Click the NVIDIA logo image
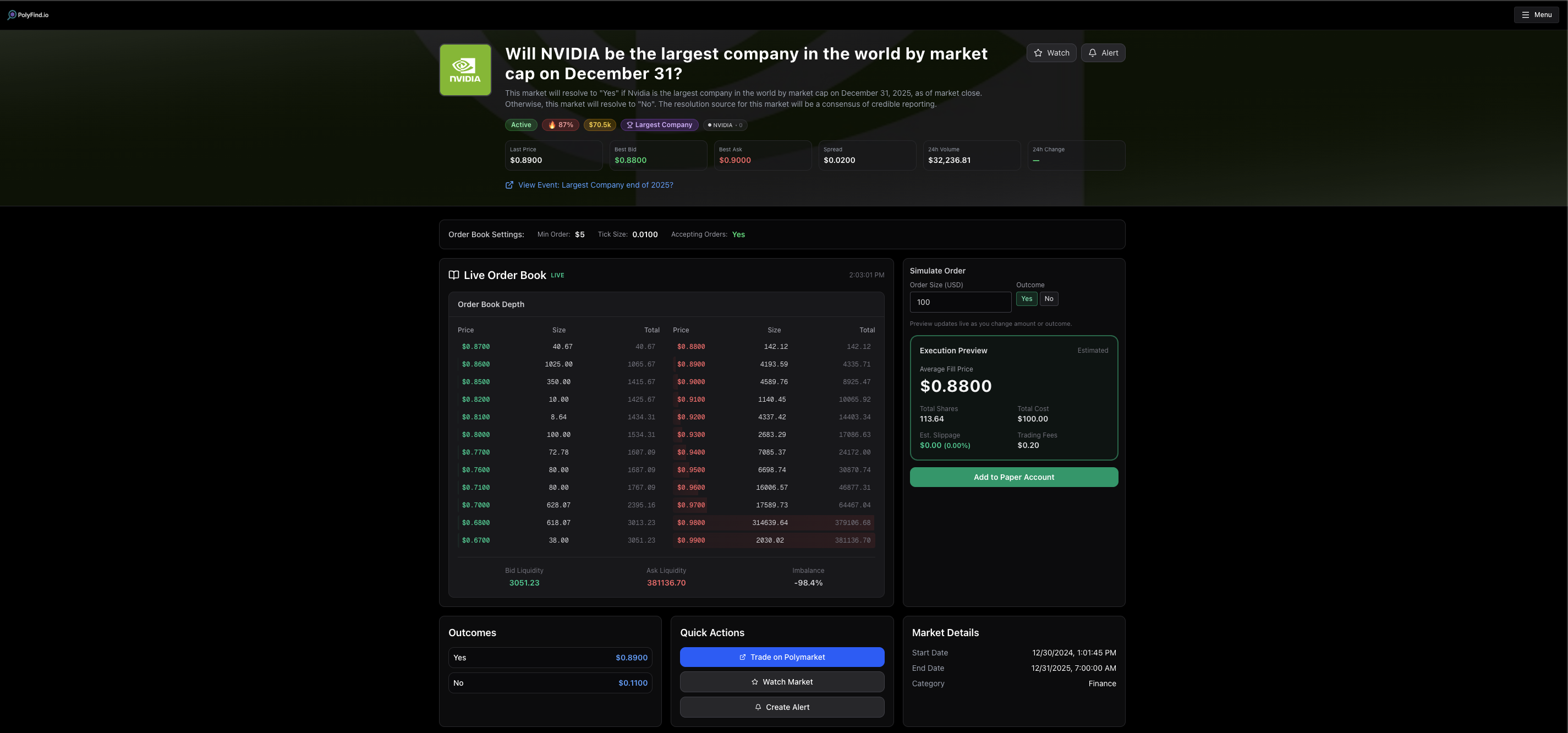The width and height of the screenshot is (1568, 733). coord(465,69)
